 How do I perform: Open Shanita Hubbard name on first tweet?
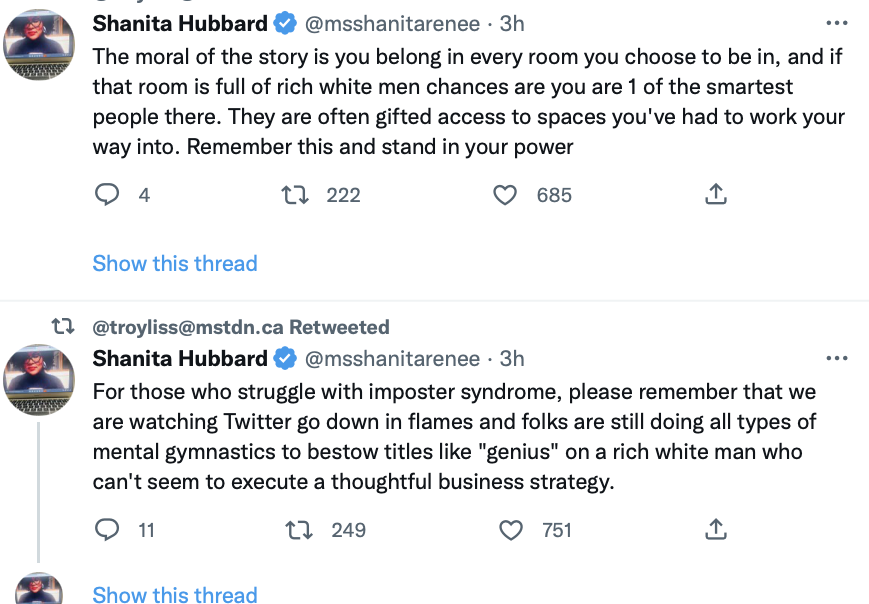click(x=180, y=24)
